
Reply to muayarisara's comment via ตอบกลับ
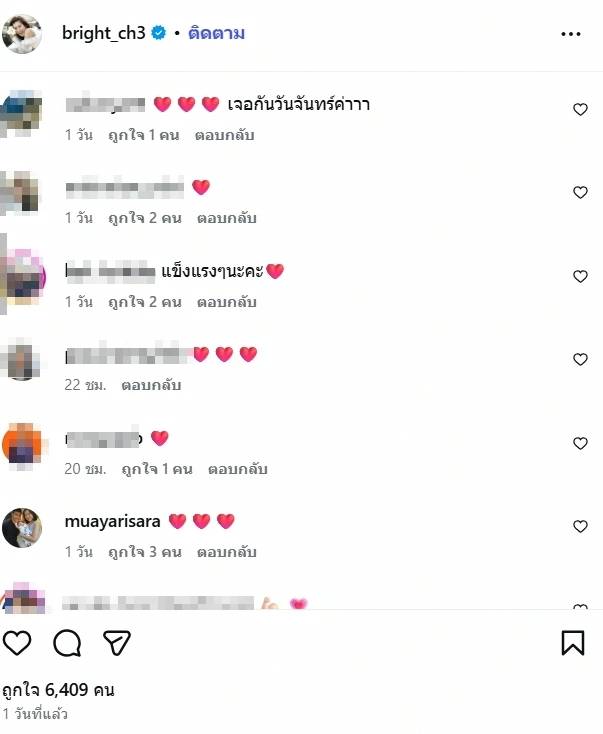click(227, 552)
